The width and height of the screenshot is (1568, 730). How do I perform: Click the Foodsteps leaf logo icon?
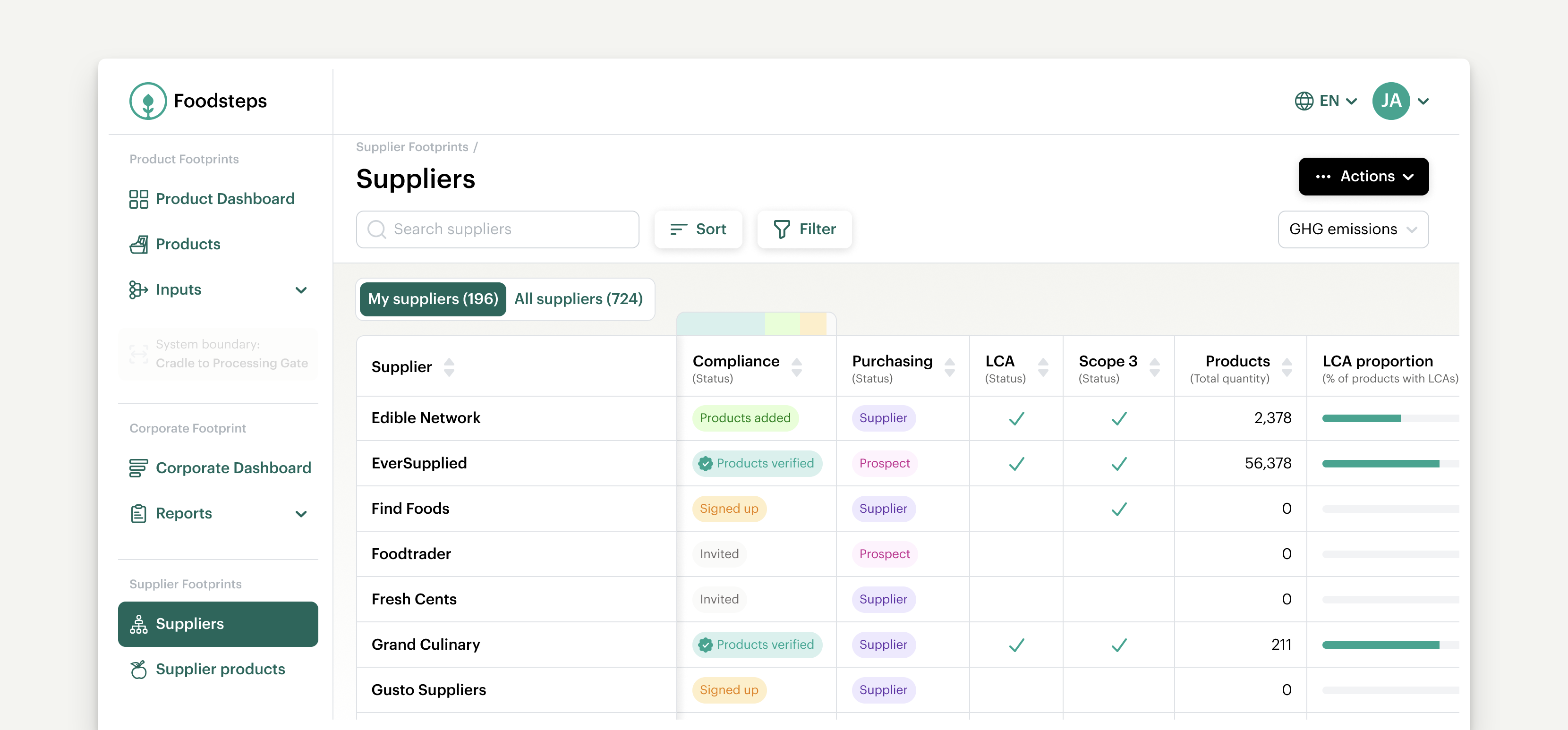(x=148, y=101)
